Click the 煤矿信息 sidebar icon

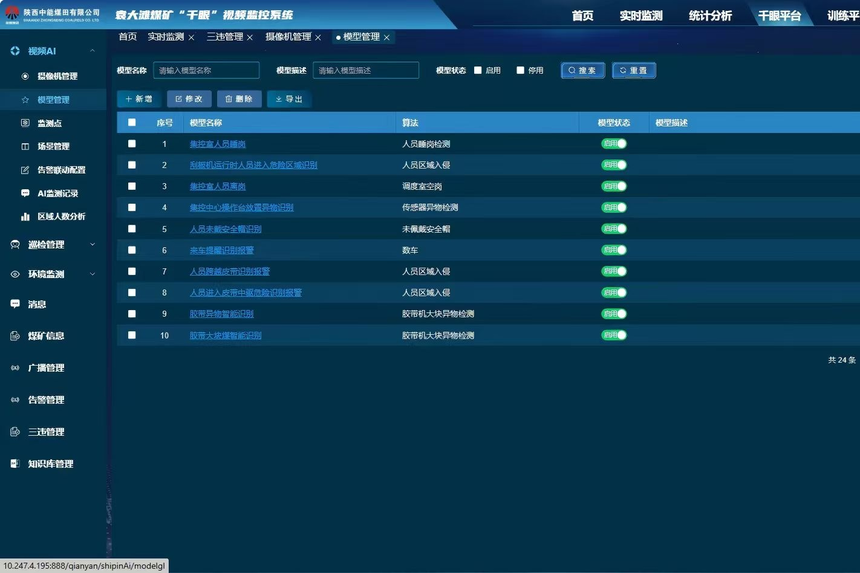tap(15, 336)
